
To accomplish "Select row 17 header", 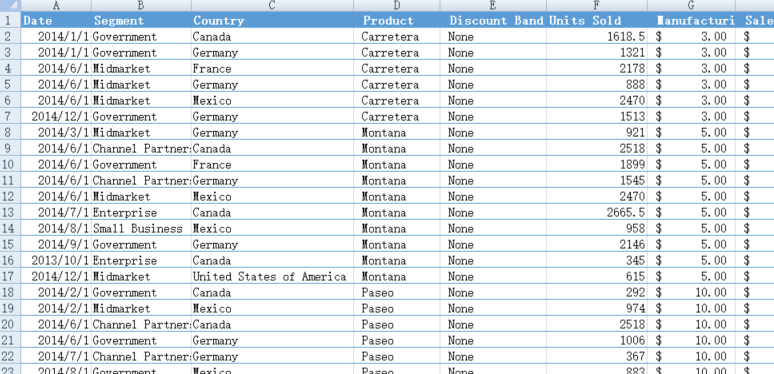I will 10,276.
